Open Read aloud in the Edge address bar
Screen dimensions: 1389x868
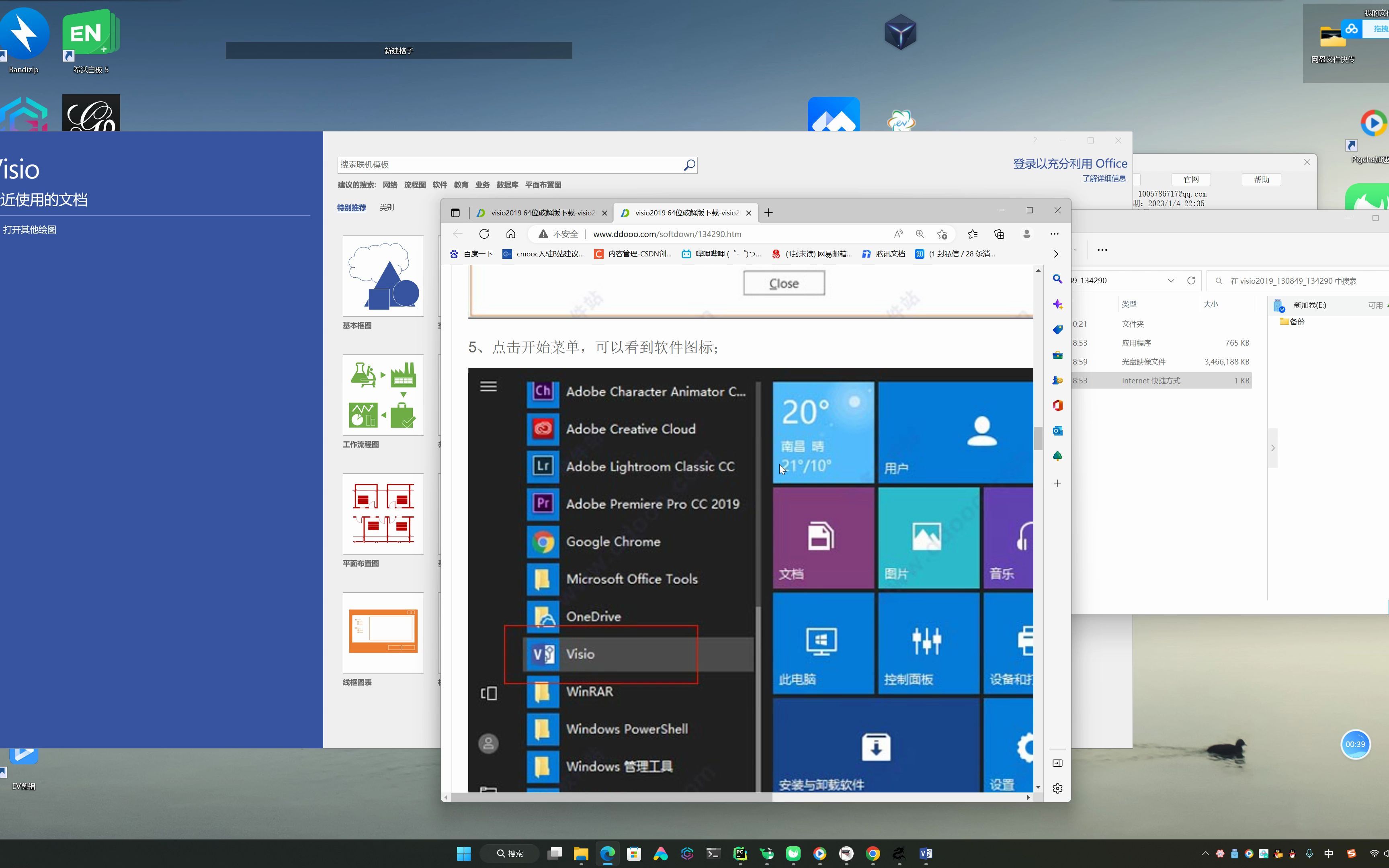tap(898, 233)
